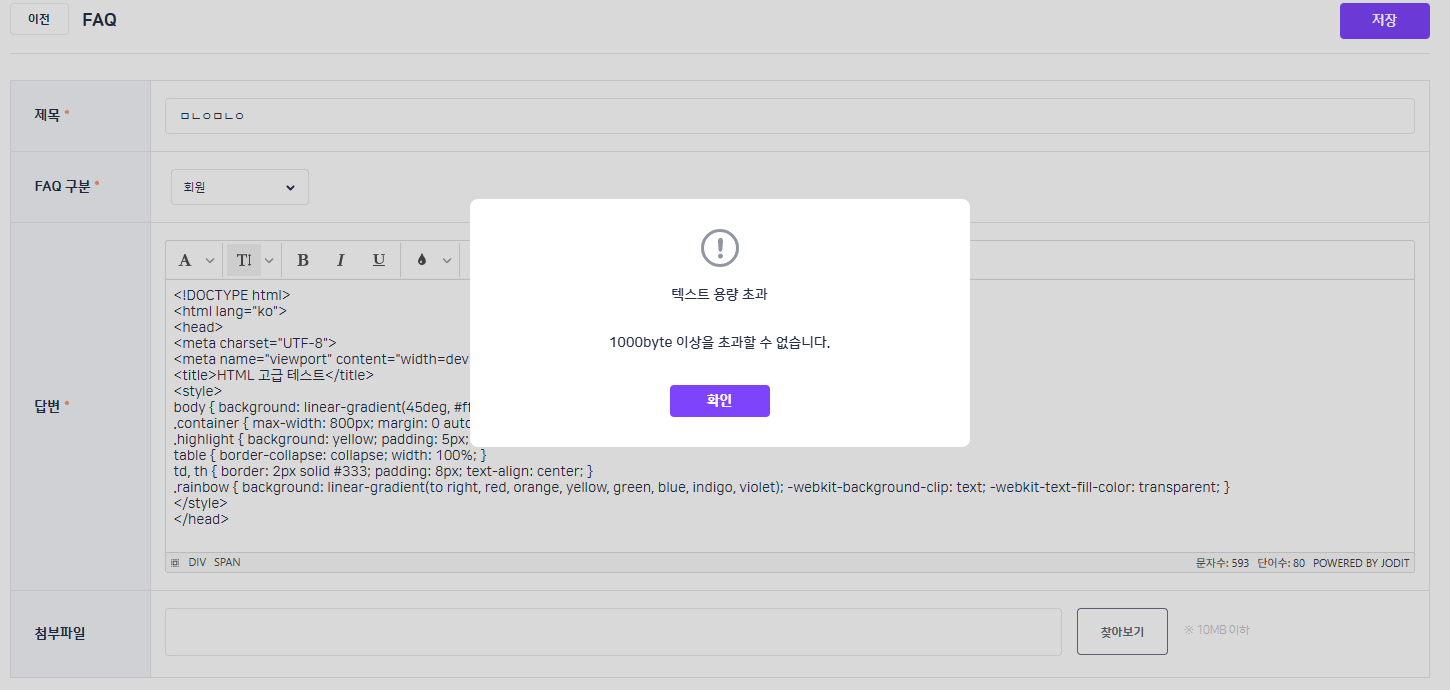Click the font family A icon

click(x=185, y=260)
